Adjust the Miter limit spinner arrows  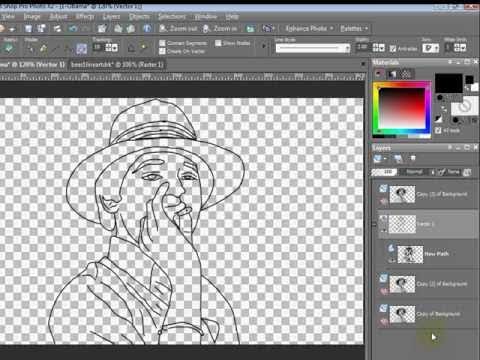[460, 48]
